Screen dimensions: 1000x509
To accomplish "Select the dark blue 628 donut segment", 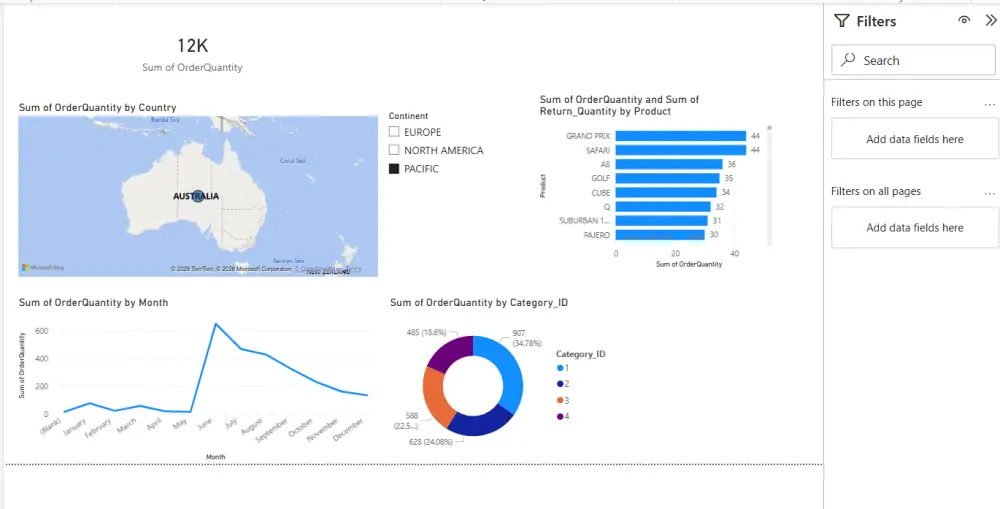I will pos(477,424).
